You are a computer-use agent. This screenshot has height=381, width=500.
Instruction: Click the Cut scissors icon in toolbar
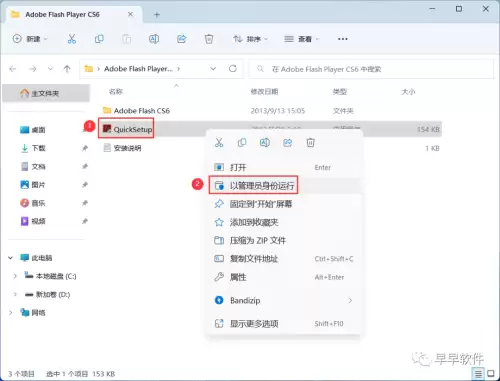[72, 39]
